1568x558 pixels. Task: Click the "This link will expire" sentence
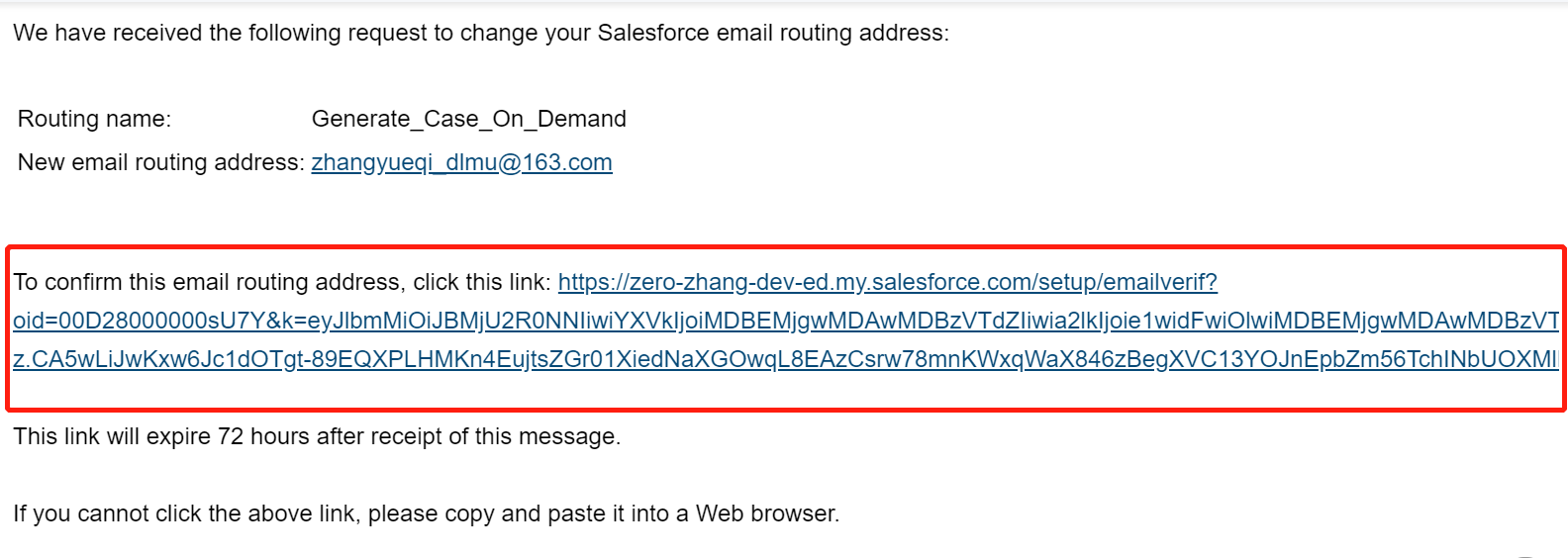tap(114, 436)
